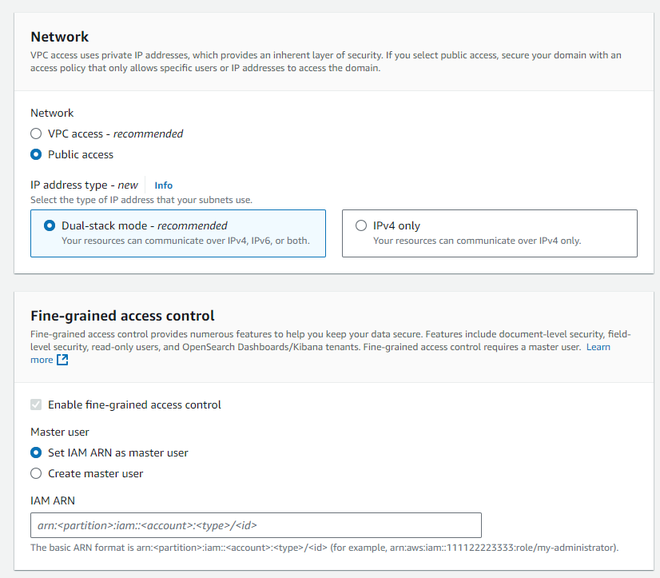
Task: Choose the Dual-stack mode radio button
Action: (49, 226)
